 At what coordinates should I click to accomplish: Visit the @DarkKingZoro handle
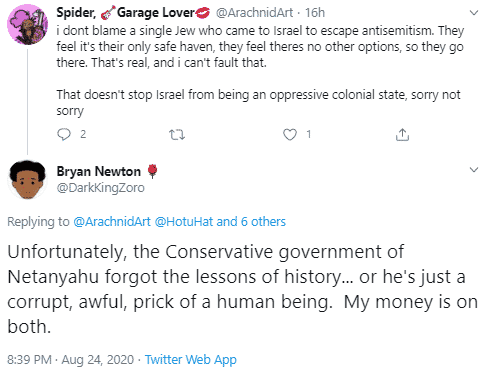pyautogui.click(x=101, y=188)
